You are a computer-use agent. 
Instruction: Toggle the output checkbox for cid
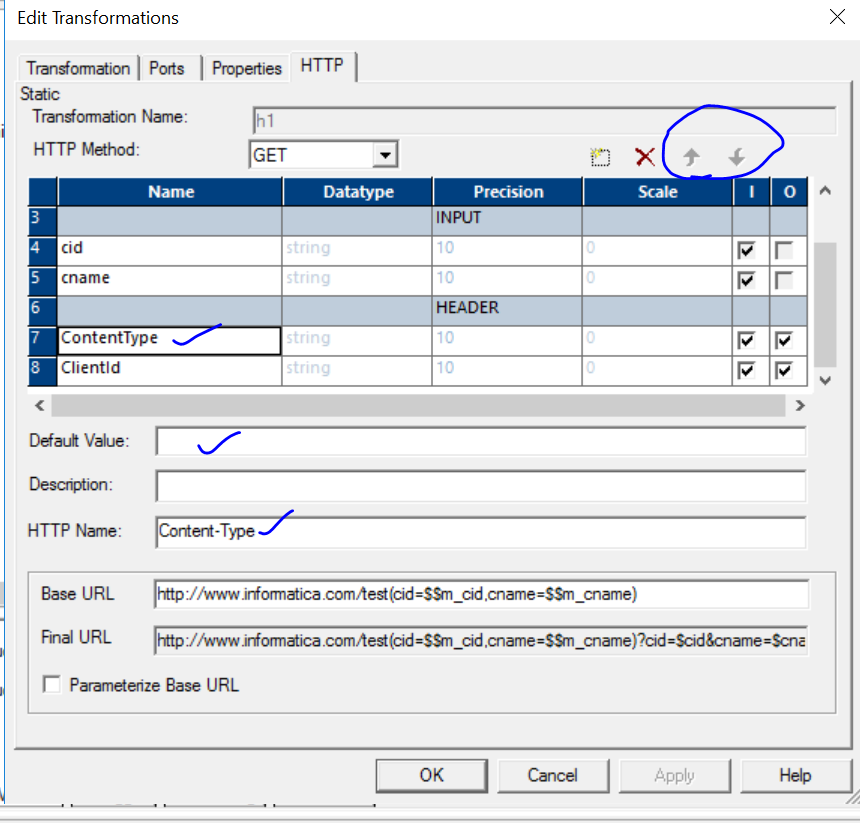[784, 250]
